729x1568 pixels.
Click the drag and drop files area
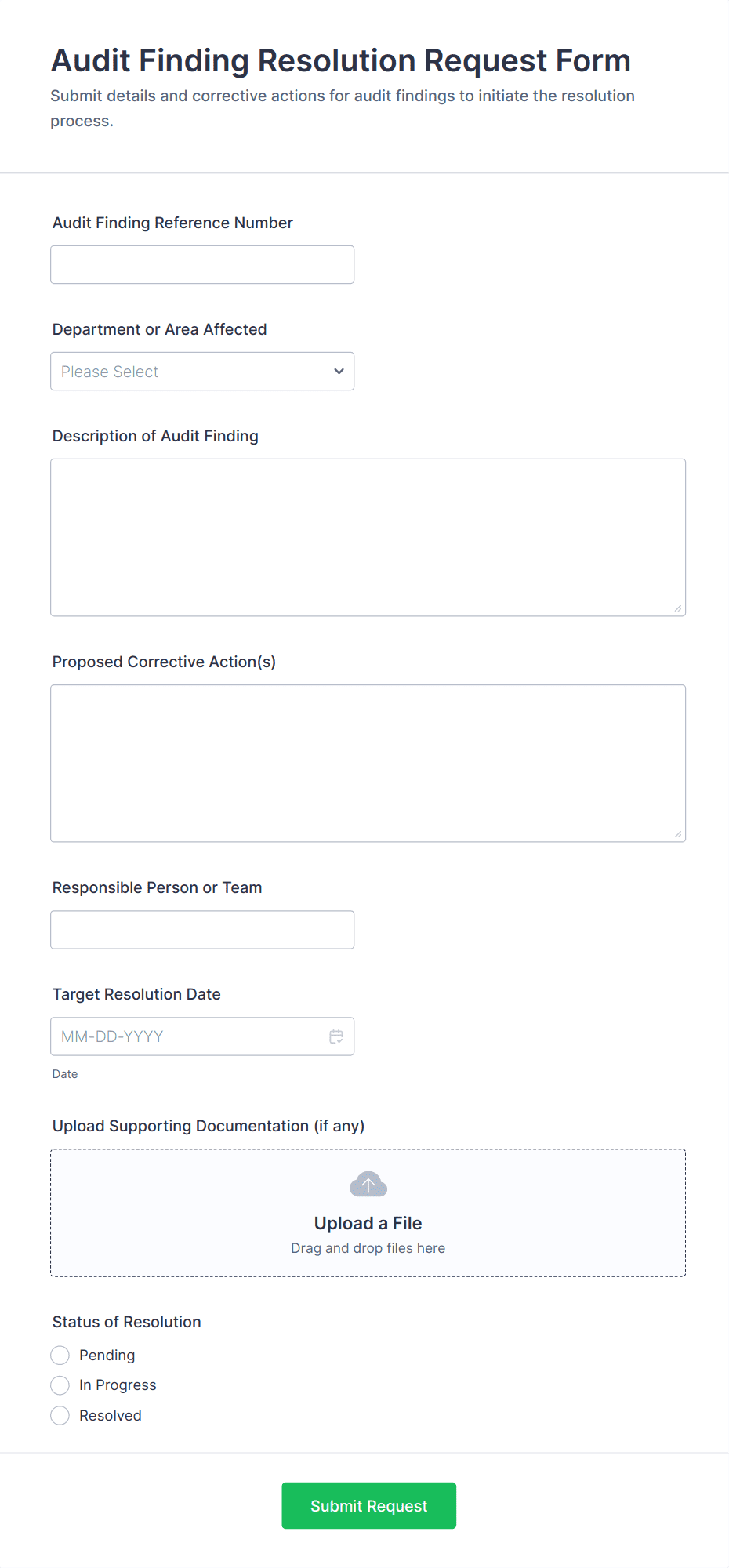click(x=368, y=1248)
